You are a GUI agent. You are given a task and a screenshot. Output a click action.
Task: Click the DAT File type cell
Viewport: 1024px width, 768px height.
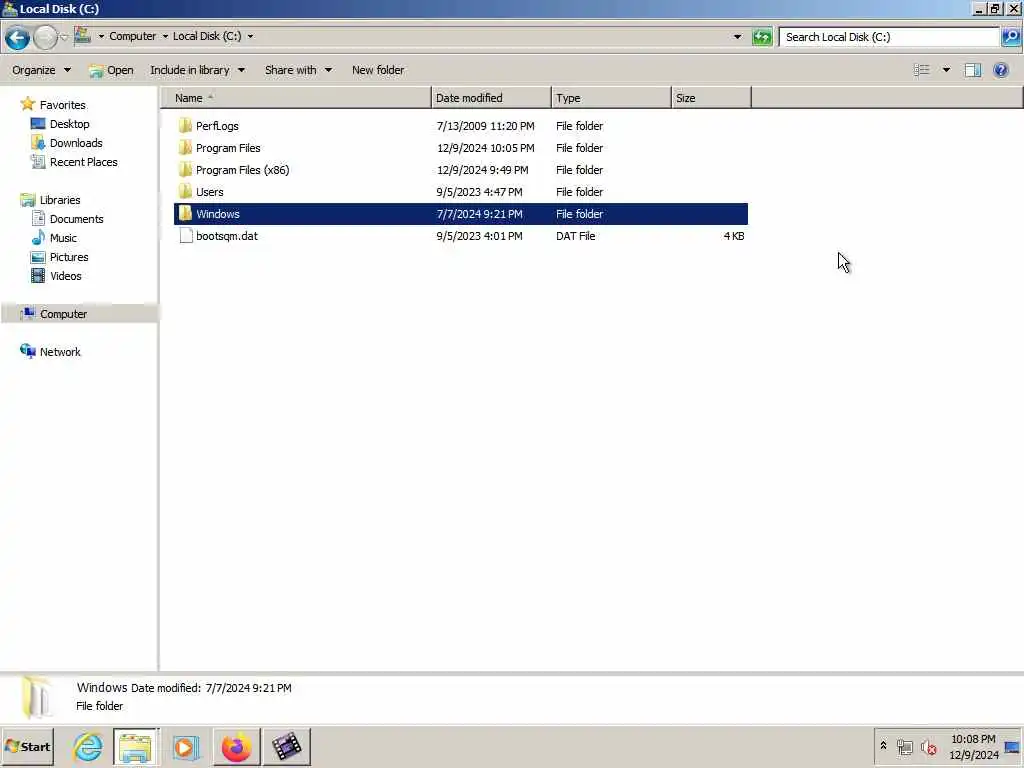(575, 236)
